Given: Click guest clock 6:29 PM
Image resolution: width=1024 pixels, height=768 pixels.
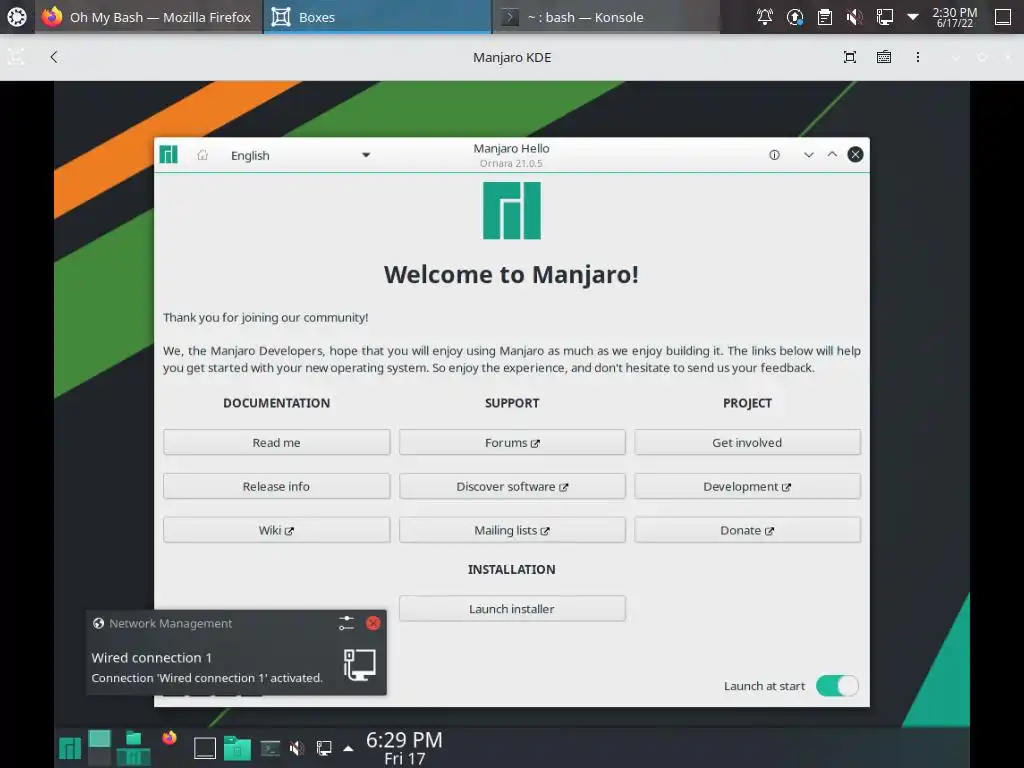Looking at the screenshot, I should pos(404,748).
